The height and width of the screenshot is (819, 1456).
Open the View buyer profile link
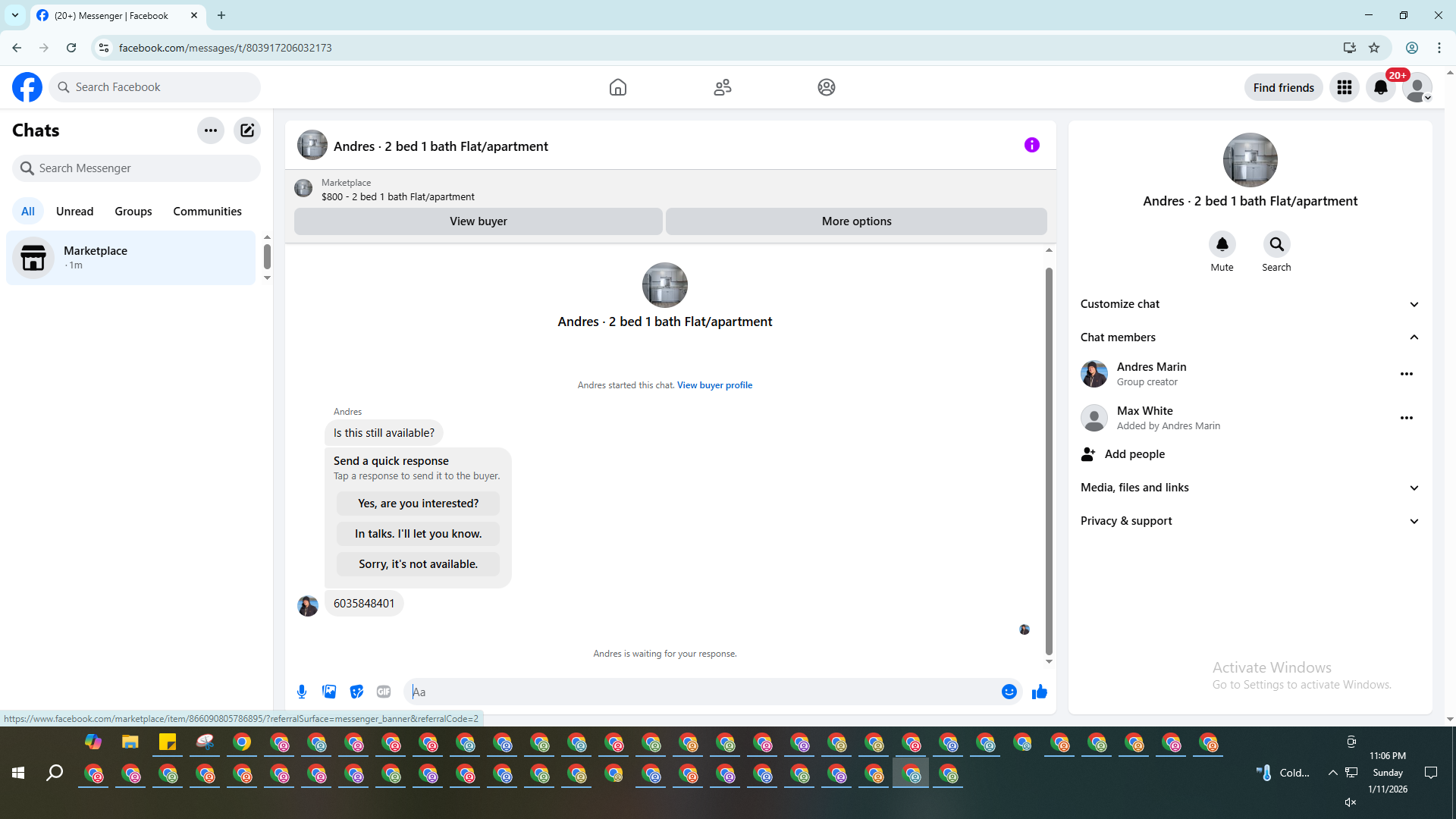(x=714, y=385)
